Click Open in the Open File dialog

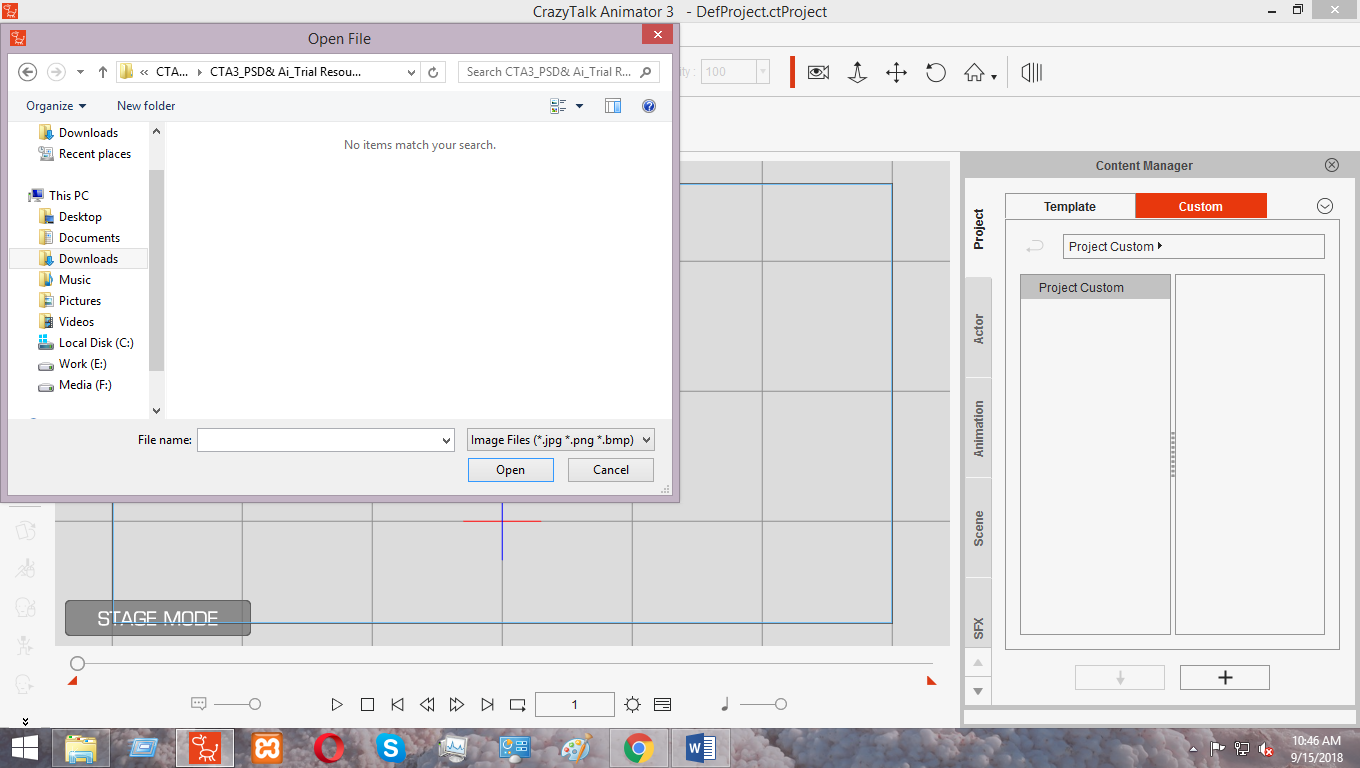[510, 470]
